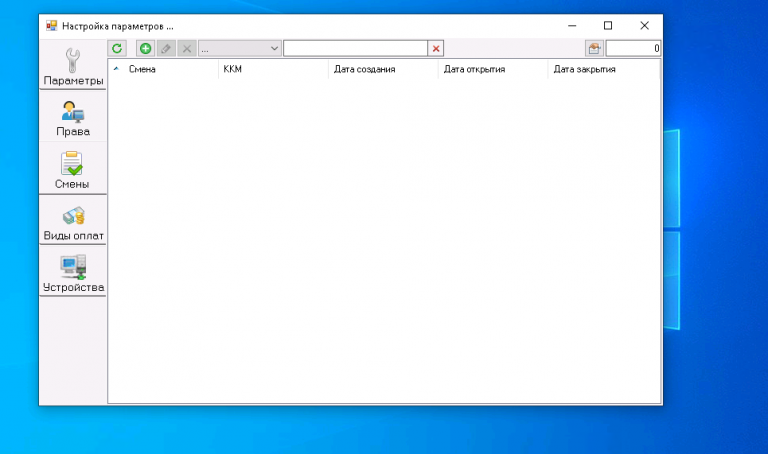Open the Виды оплат payment types section

point(73,220)
